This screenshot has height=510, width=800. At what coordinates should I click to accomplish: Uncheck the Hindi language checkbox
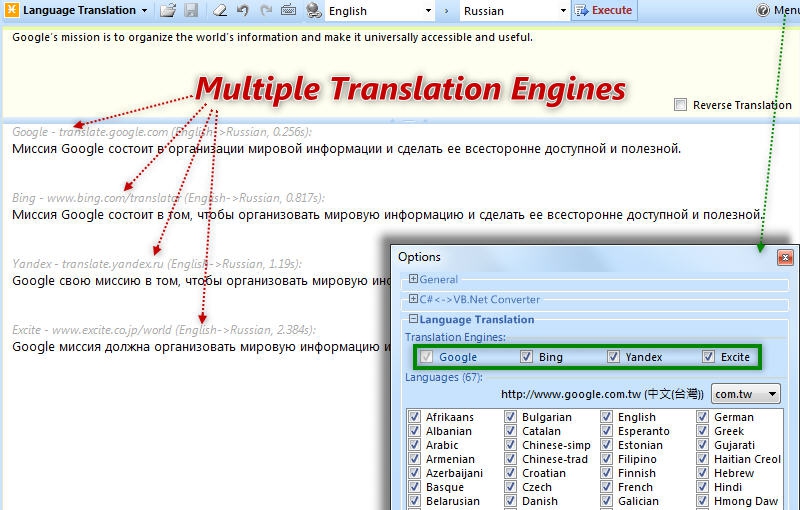703,487
